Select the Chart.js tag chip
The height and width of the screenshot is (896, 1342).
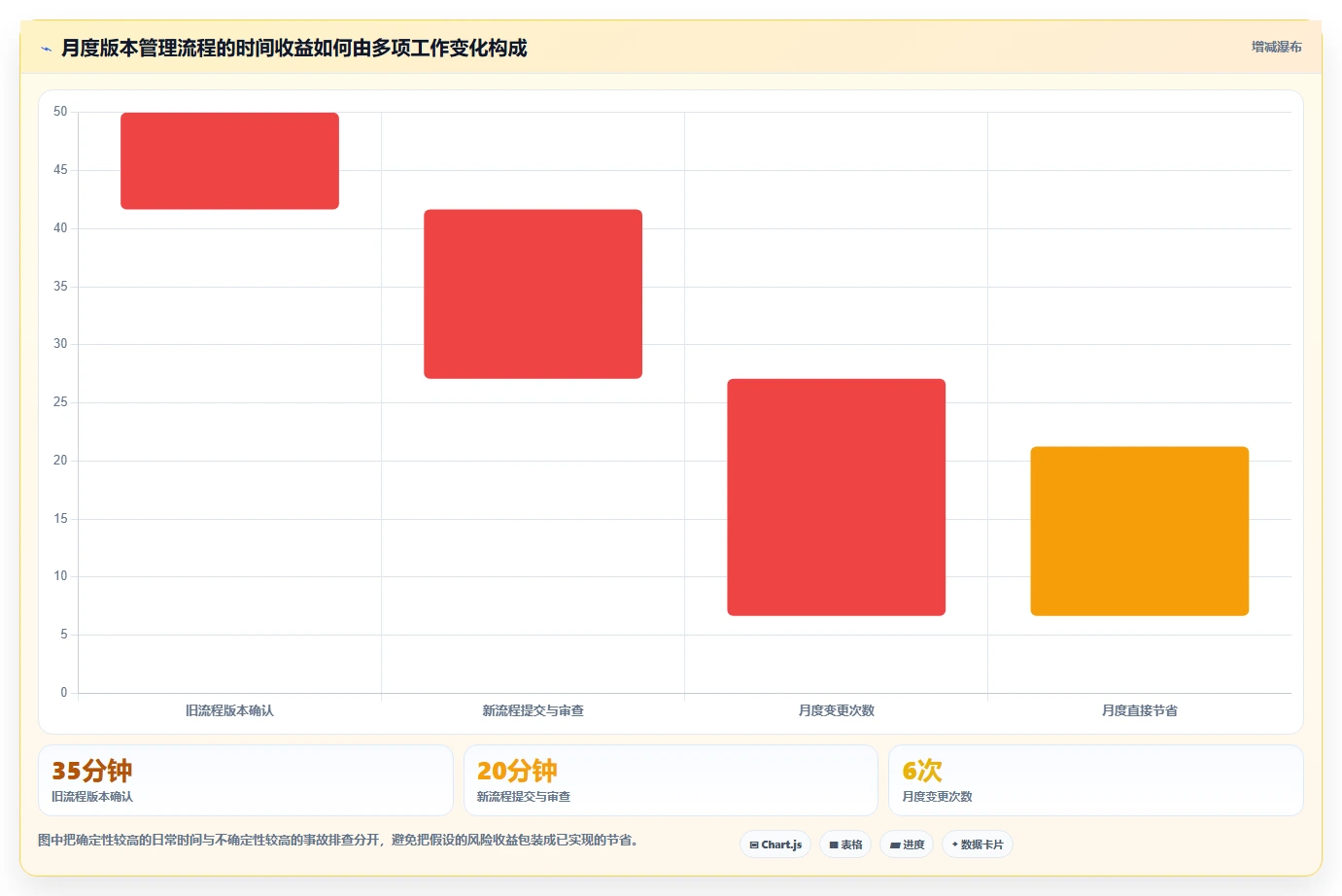click(775, 844)
